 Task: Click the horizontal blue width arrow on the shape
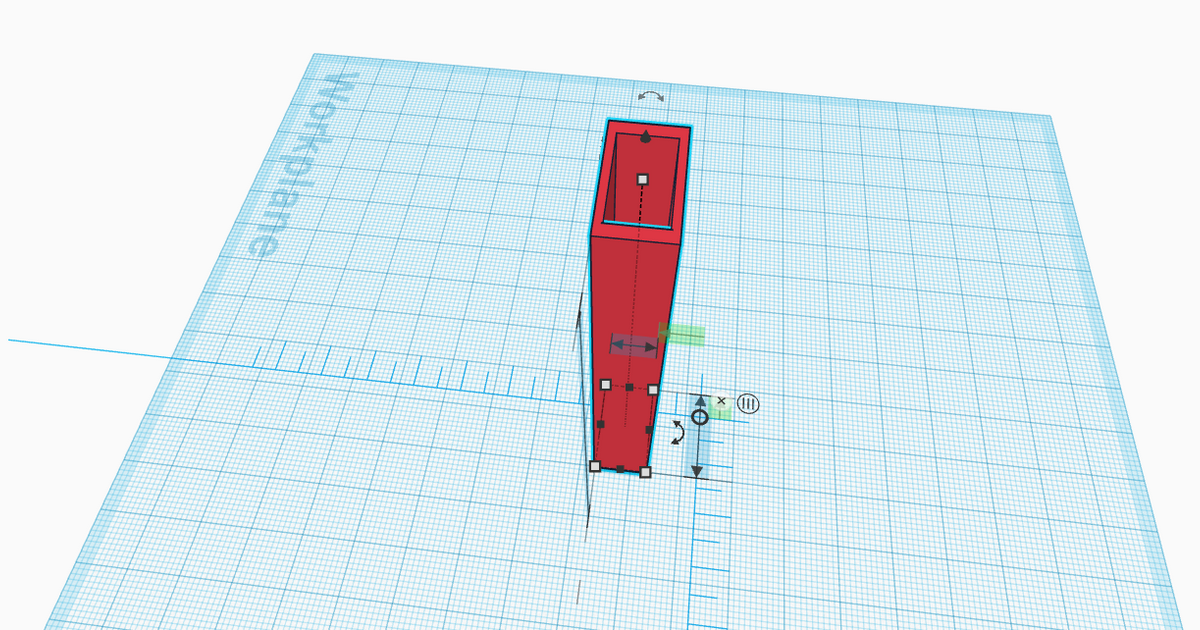tap(631, 346)
